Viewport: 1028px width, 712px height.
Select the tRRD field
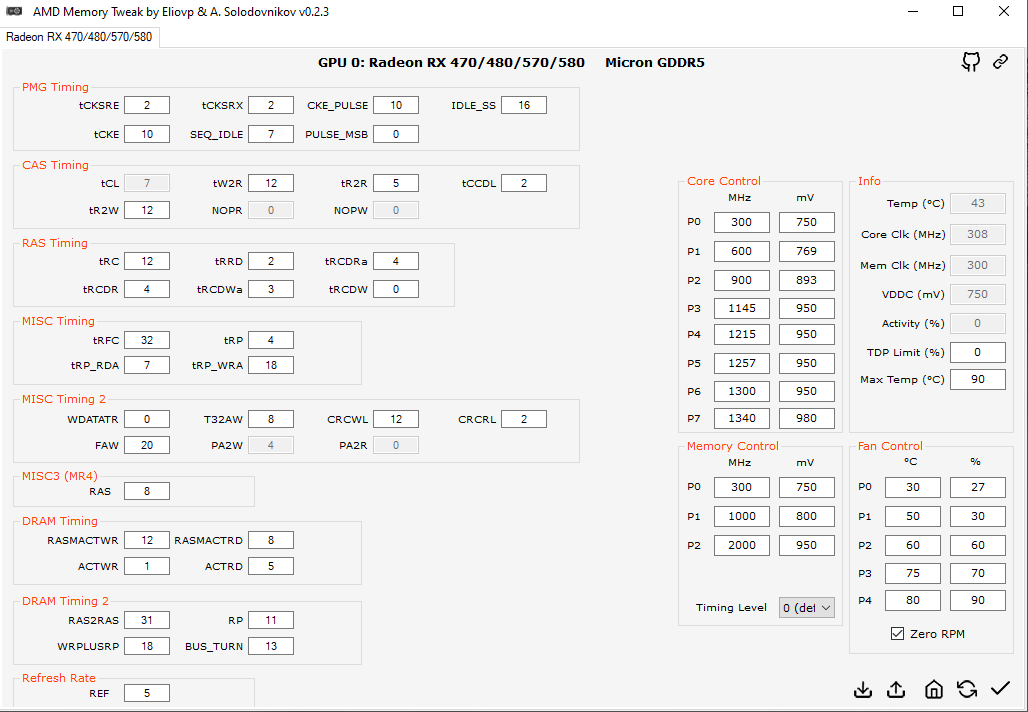(271, 262)
